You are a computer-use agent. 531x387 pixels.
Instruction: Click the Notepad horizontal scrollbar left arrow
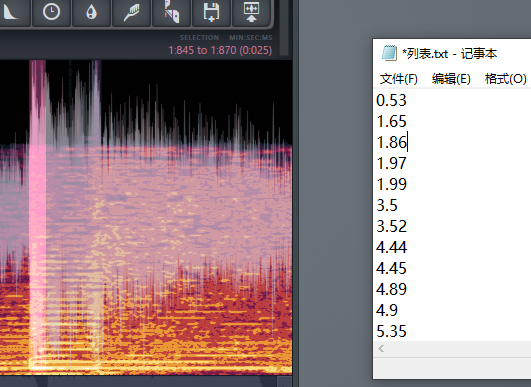381,349
